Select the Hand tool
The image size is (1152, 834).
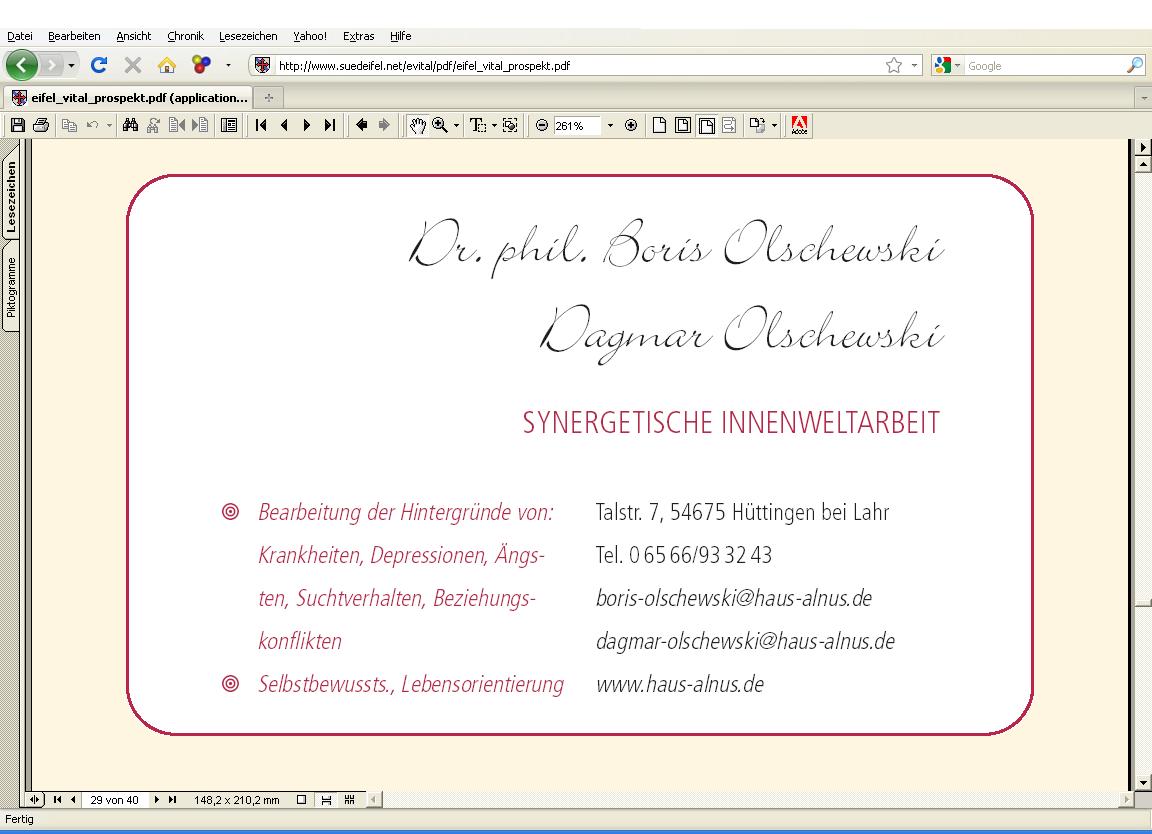[418, 126]
